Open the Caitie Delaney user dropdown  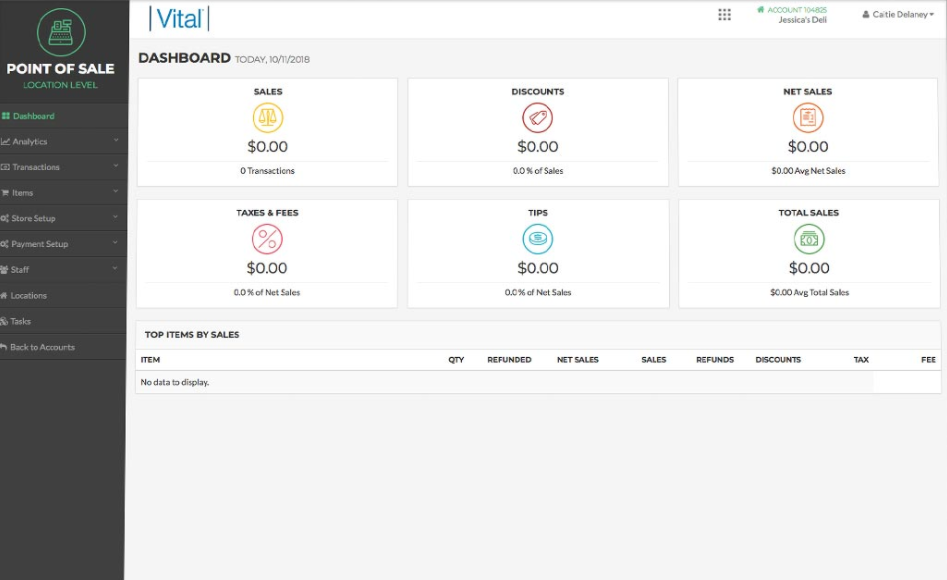tap(898, 15)
